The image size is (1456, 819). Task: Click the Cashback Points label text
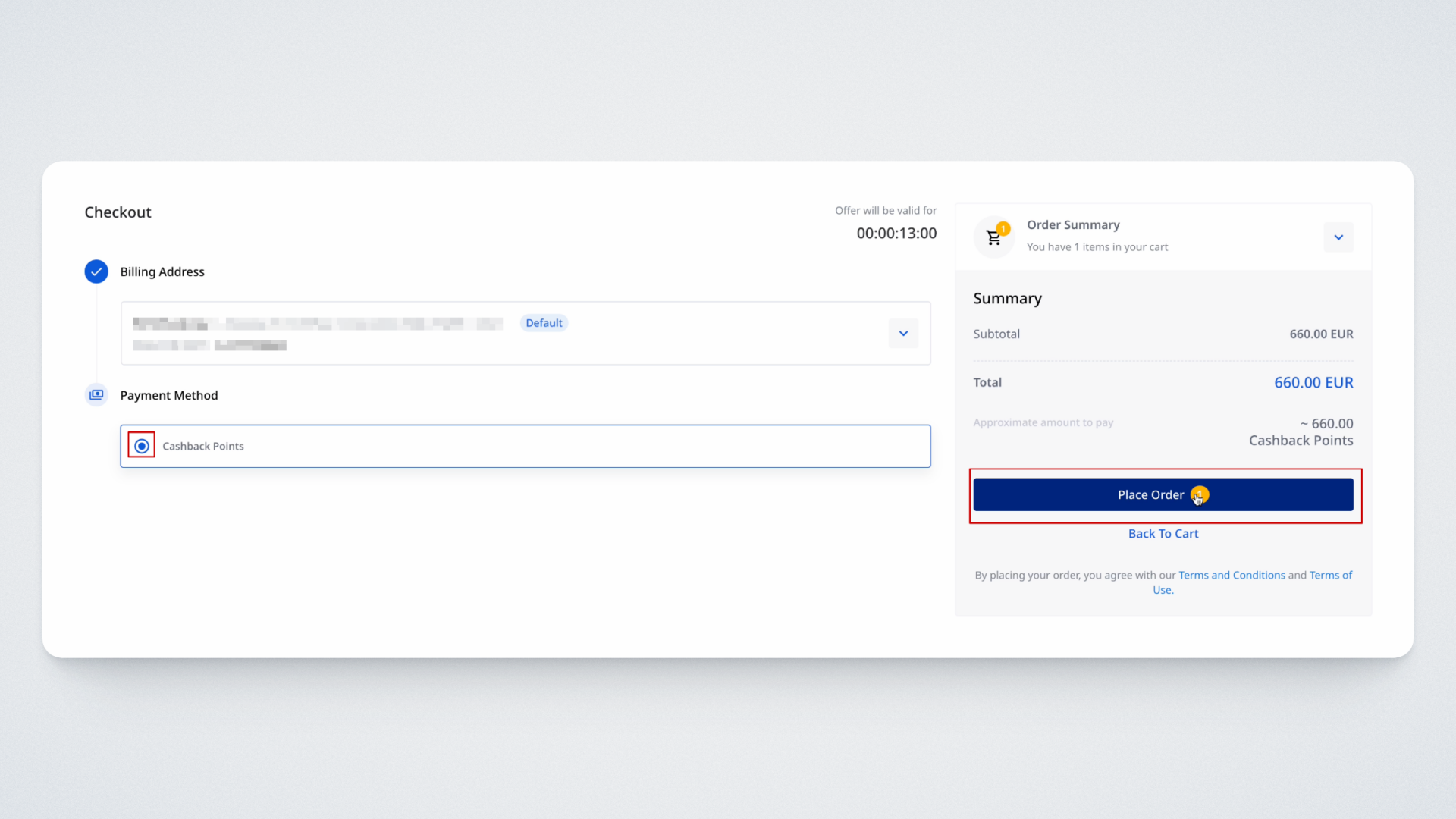203,447
